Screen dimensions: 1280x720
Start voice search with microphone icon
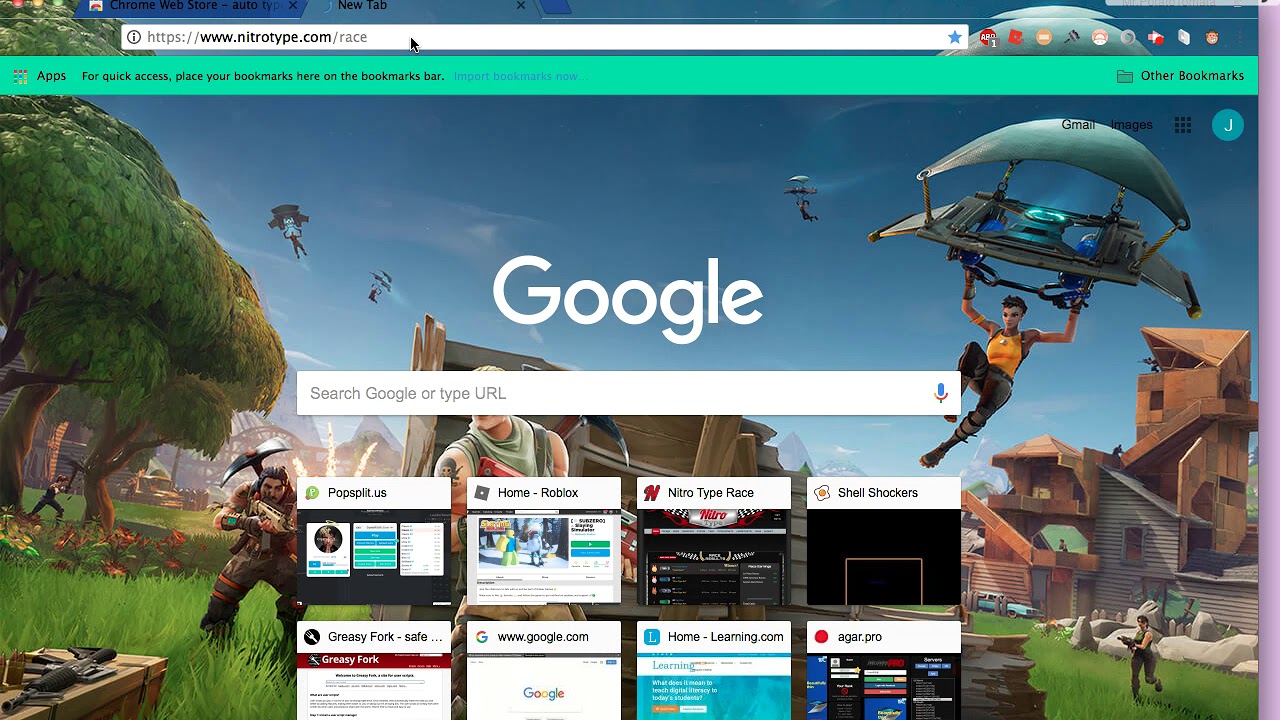pyautogui.click(x=940, y=393)
